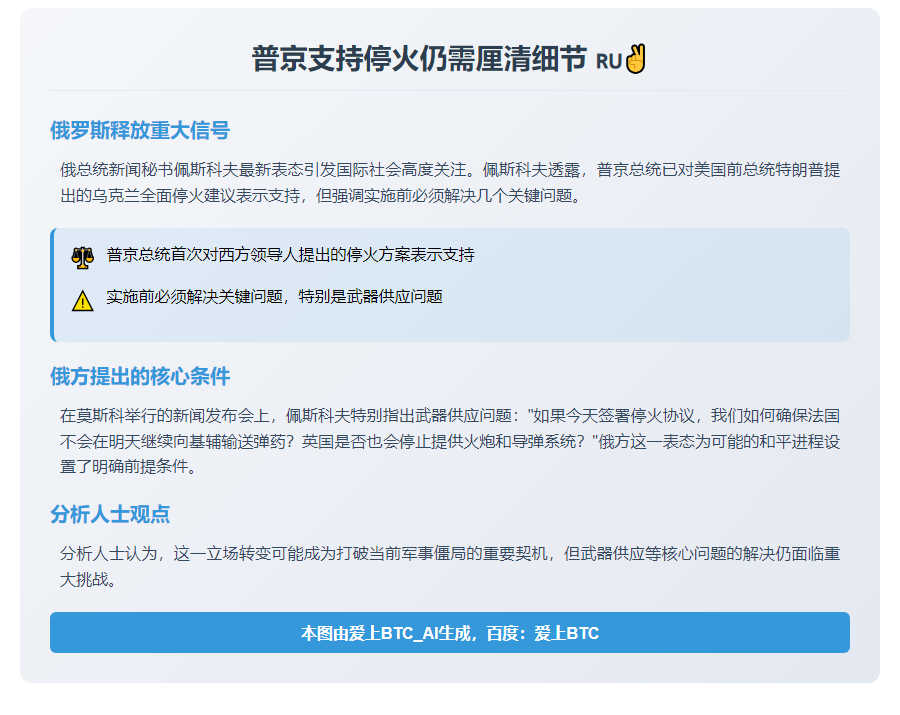
Task: Select the main title 普京支持停火仍需厘清细节
Action: (x=420, y=59)
